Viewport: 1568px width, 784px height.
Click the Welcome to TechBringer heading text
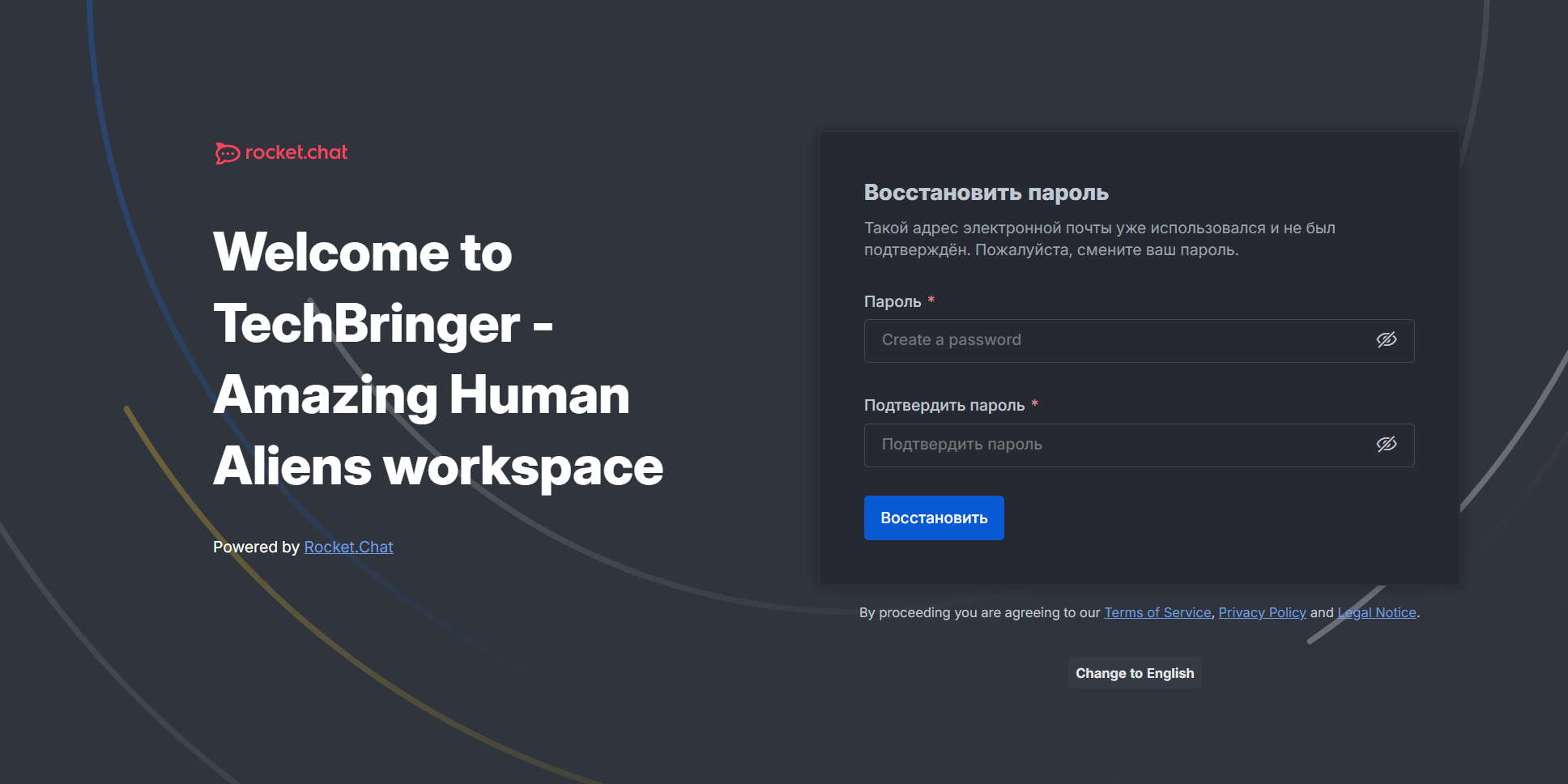pos(438,359)
